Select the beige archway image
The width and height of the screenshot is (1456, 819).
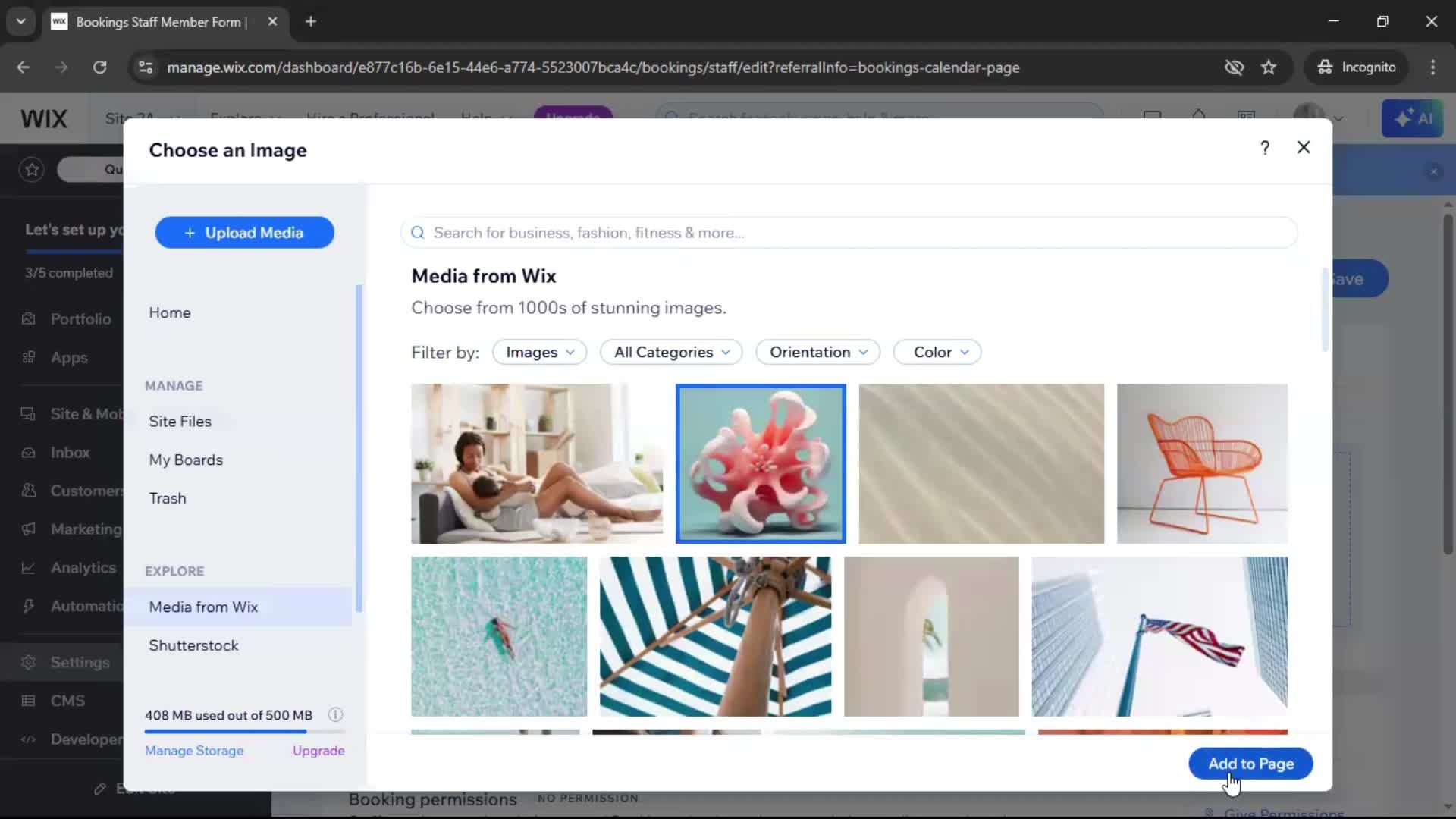(x=931, y=636)
